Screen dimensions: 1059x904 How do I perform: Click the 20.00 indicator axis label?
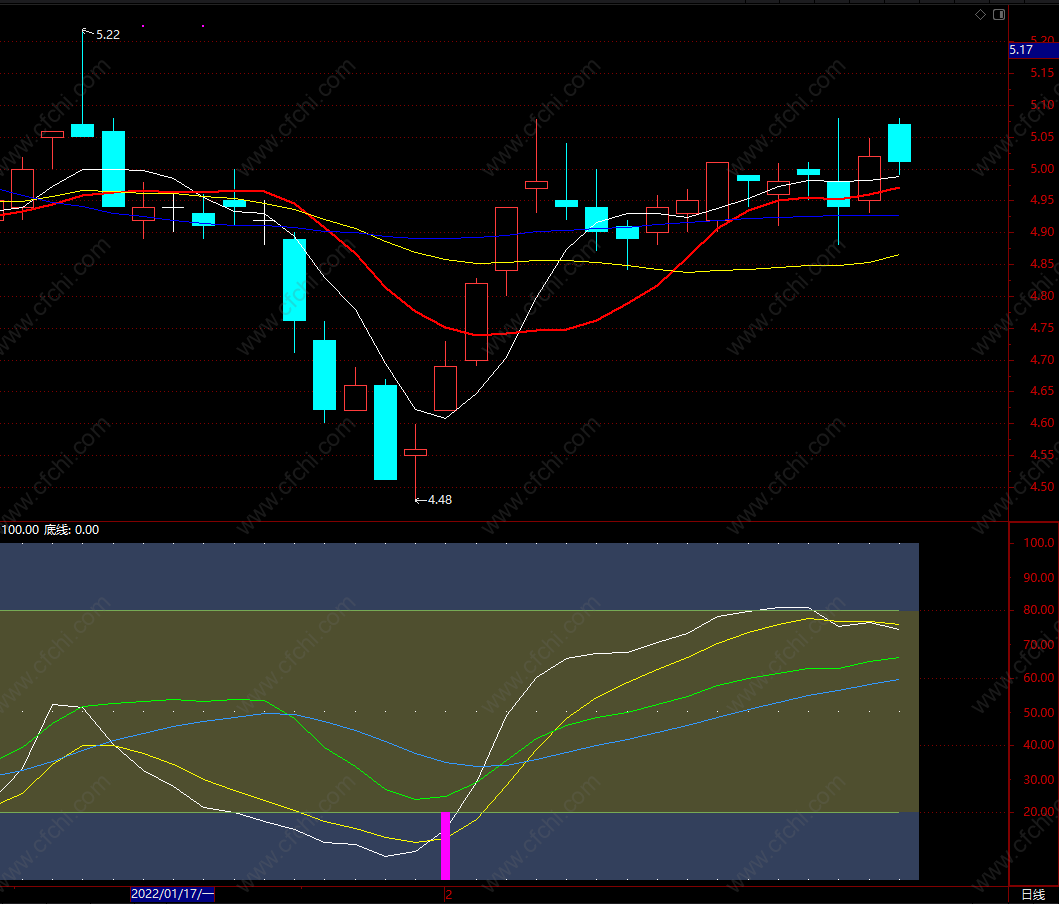pyautogui.click(x=1039, y=812)
